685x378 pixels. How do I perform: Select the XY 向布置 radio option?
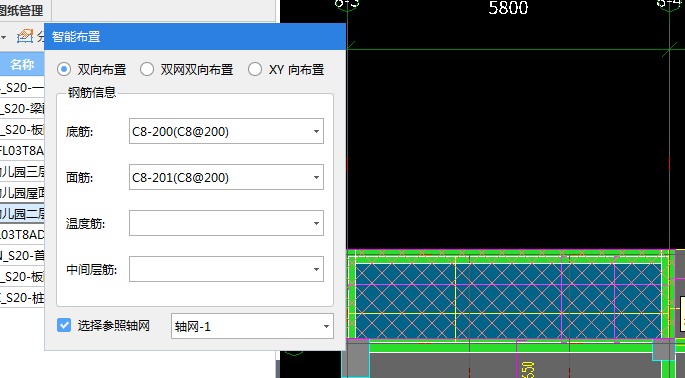[x=255, y=69]
